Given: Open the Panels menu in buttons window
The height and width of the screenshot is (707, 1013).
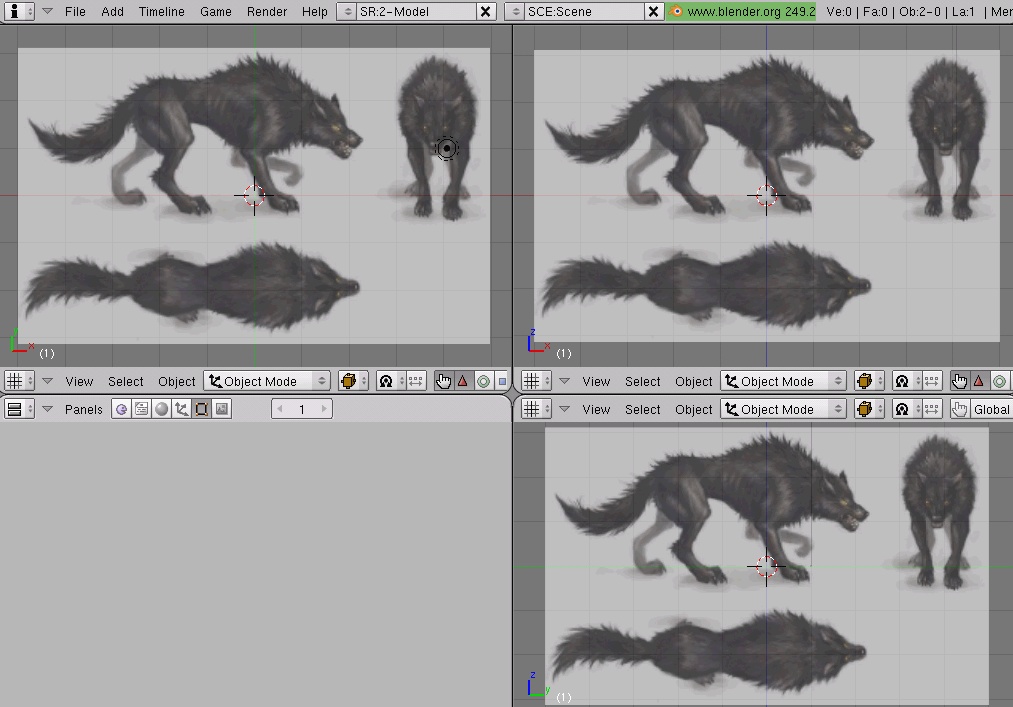Looking at the screenshot, I should (x=83, y=409).
